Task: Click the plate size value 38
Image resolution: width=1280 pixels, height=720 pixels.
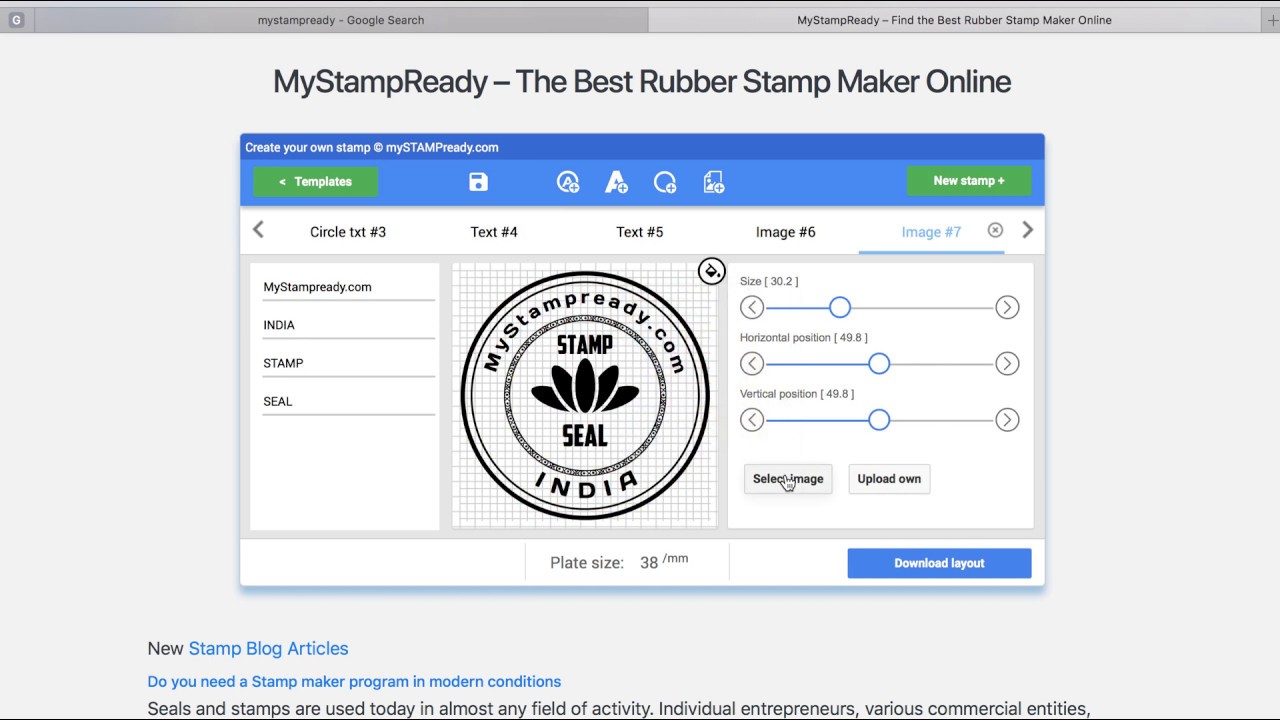Action: [649, 563]
